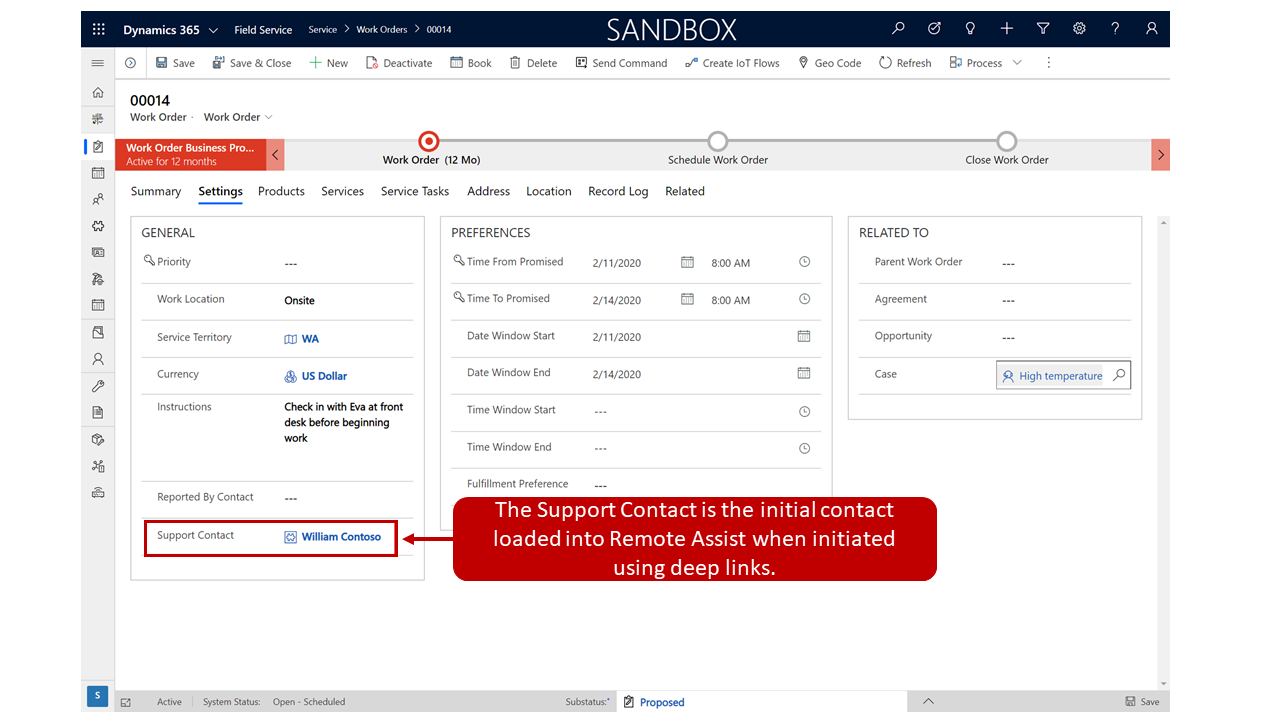The width and height of the screenshot is (1280, 720).
Task: Click the Close Work Order stage
Action: click(1007, 141)
